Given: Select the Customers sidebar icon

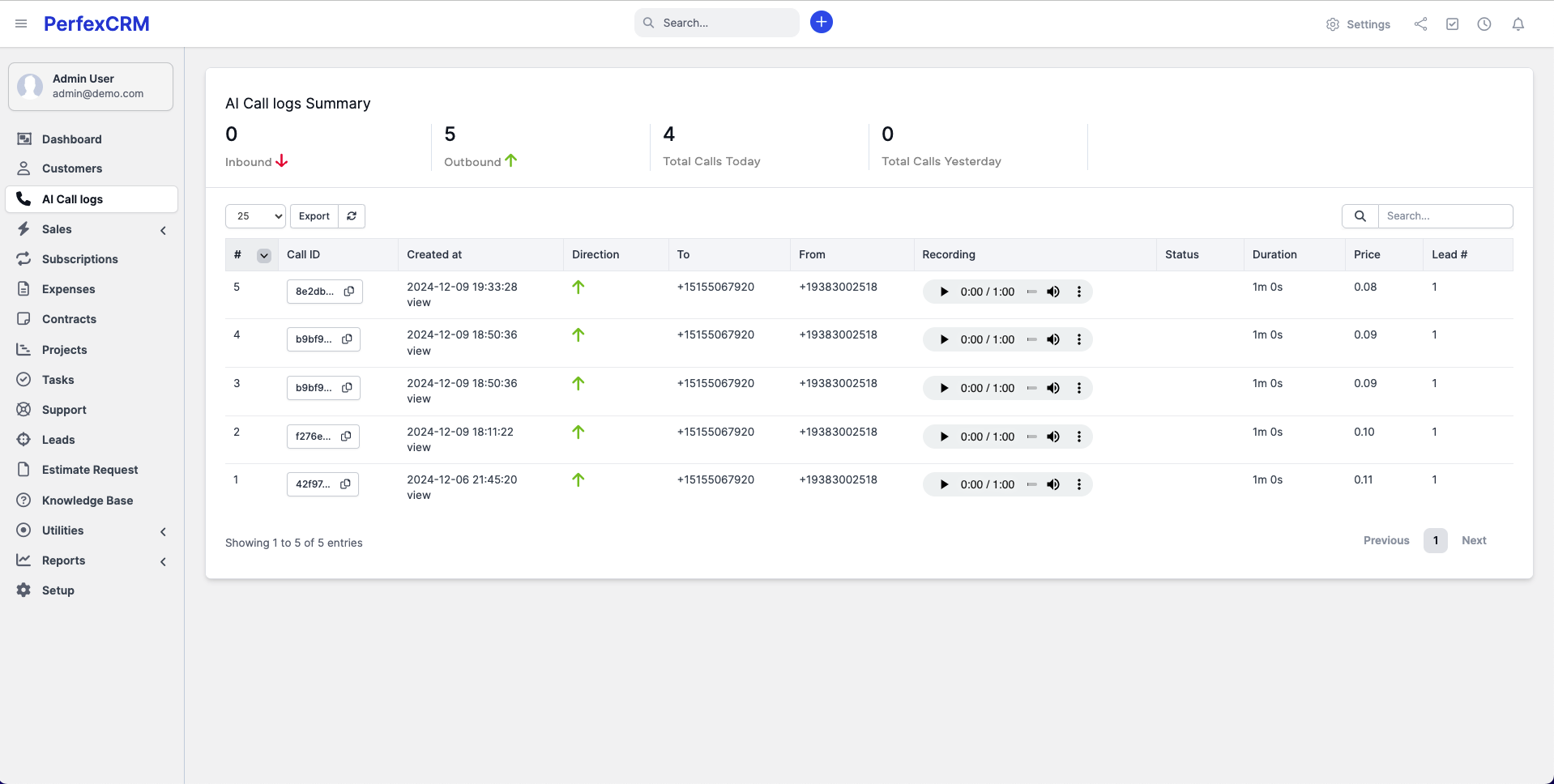Looking at the screenshot, I should click(23, 168).
